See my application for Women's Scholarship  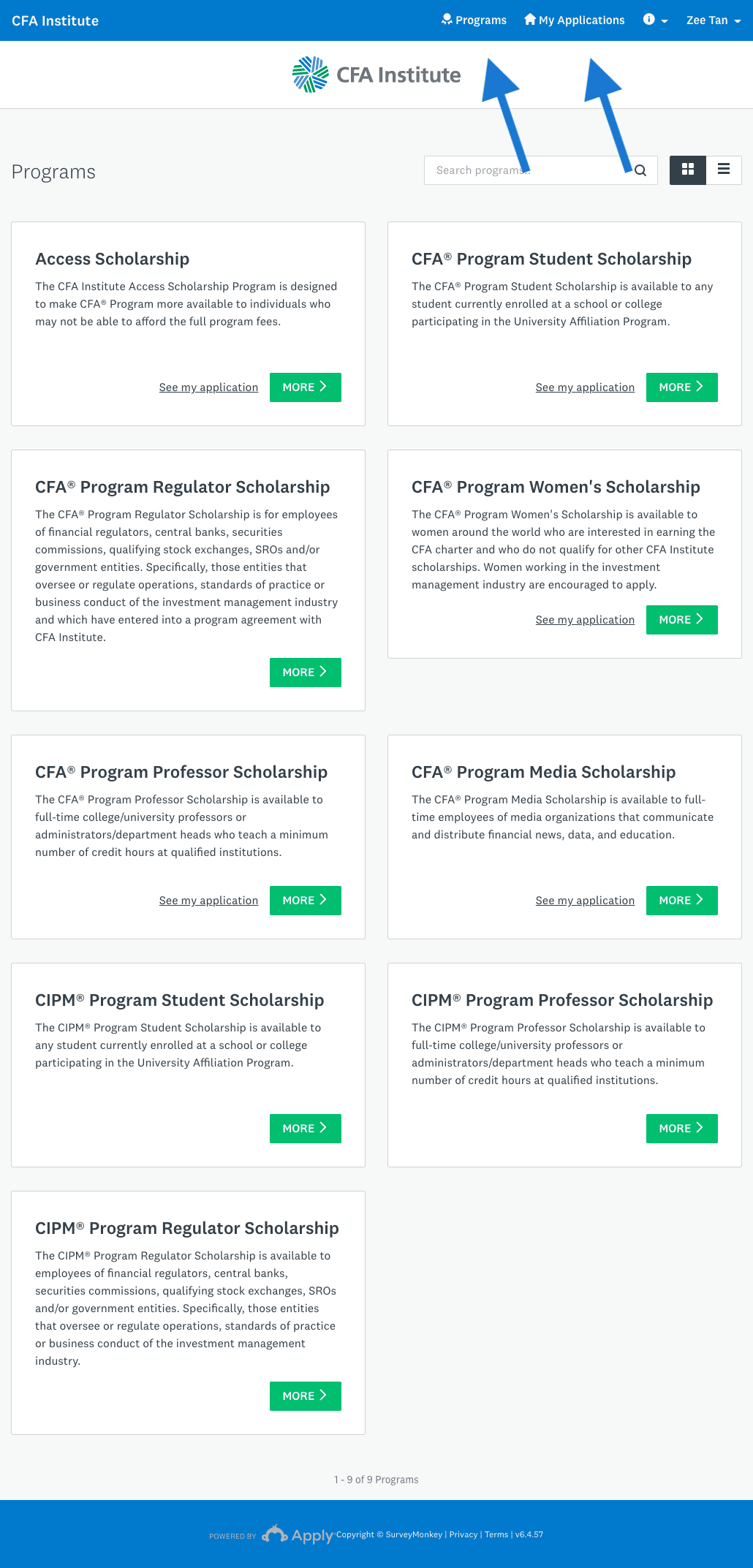click(x=585, y=620)
